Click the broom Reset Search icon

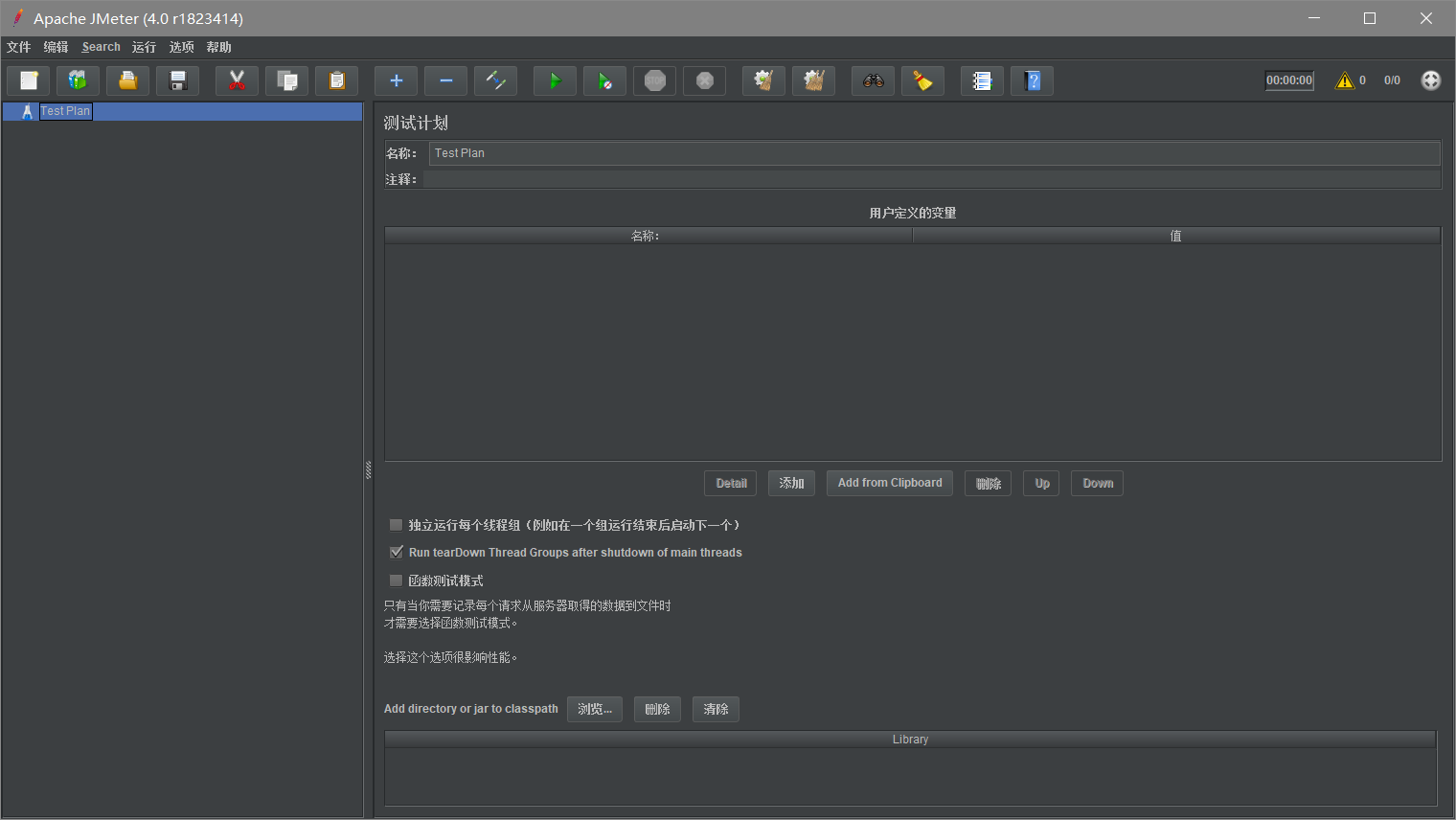[x=922, y=81]
